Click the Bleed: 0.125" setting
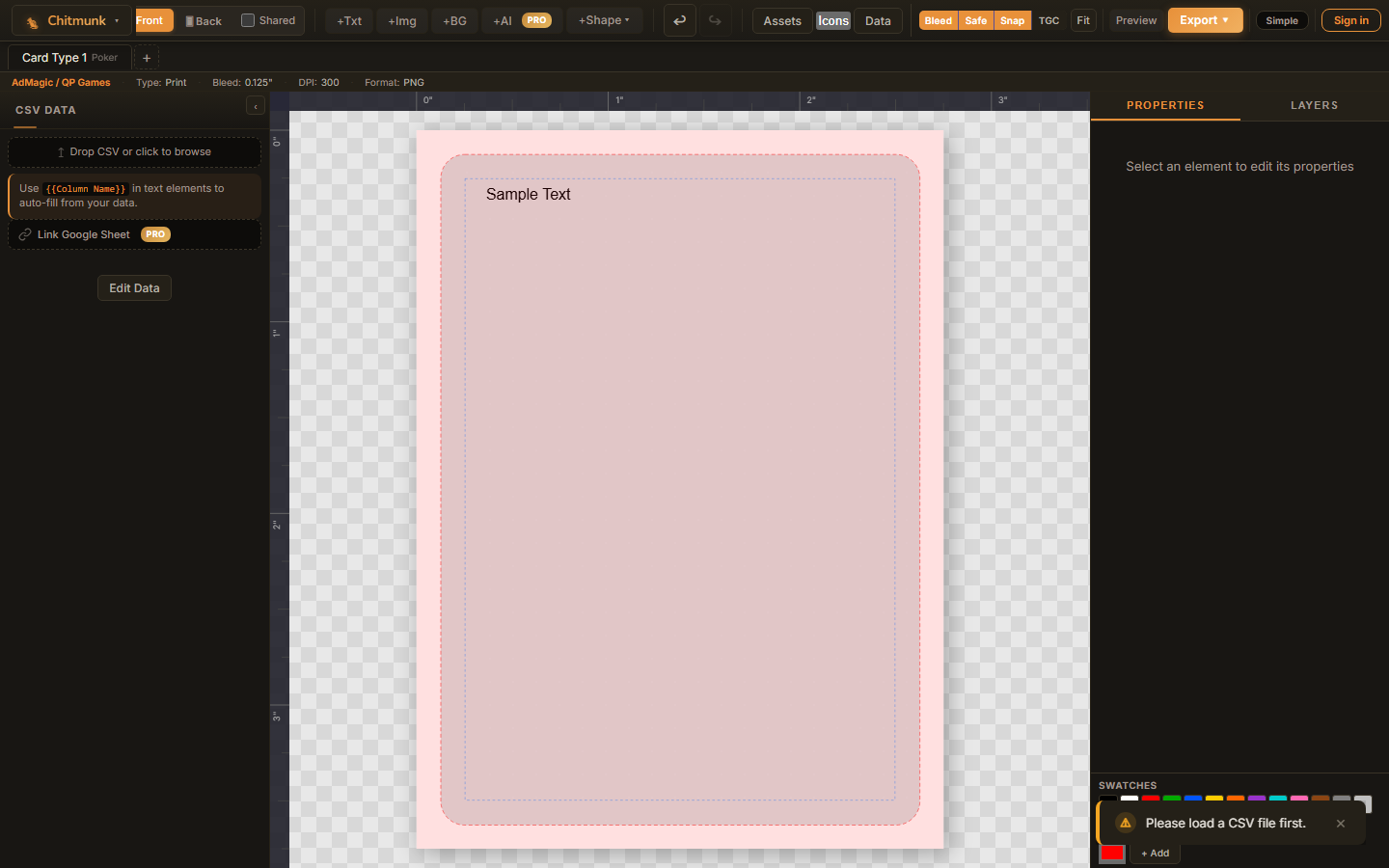Viewport: 1389px width, 868px height. point(242,83)
